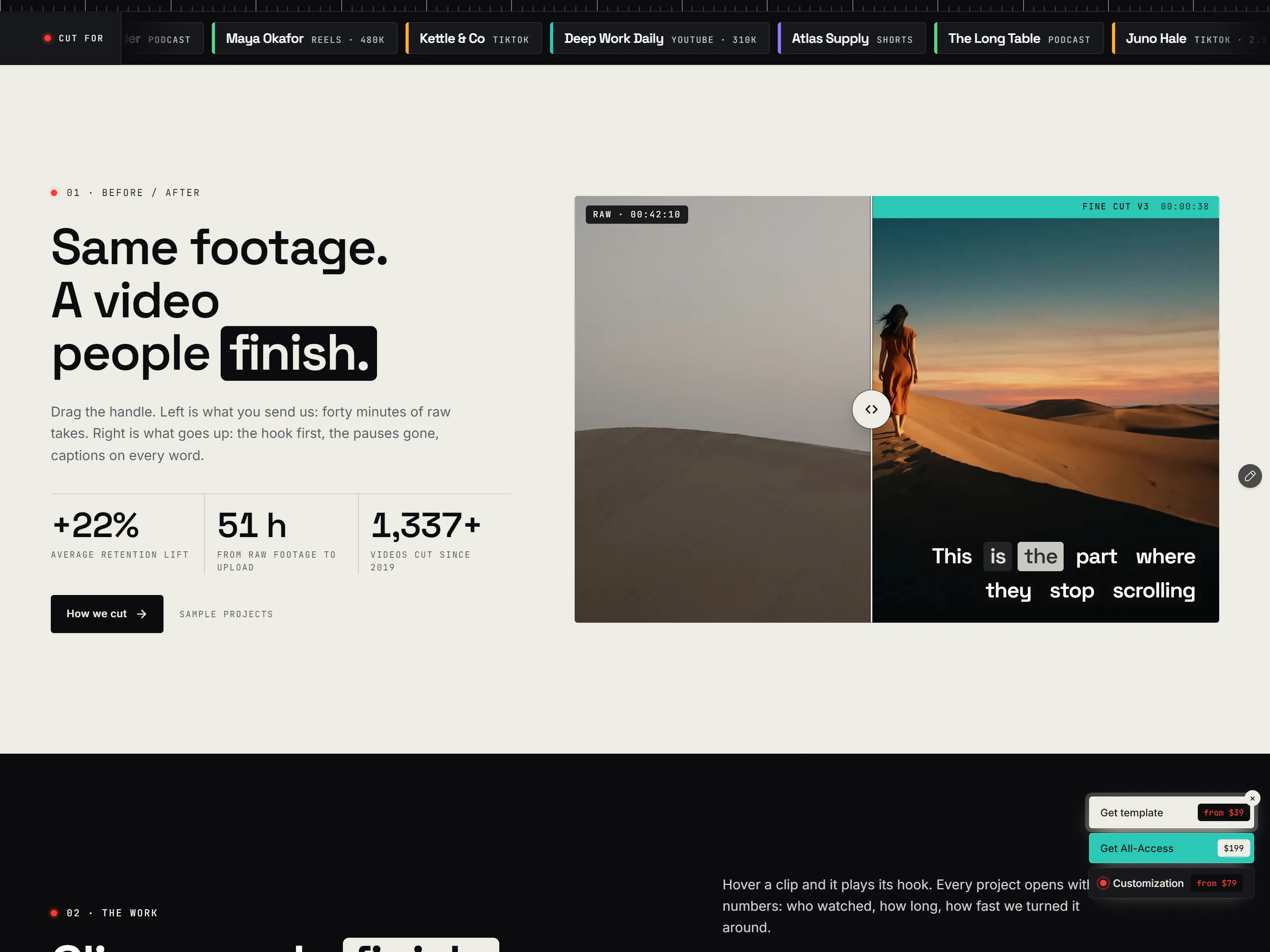Click the pencil edit icon at right edge

1249,476
